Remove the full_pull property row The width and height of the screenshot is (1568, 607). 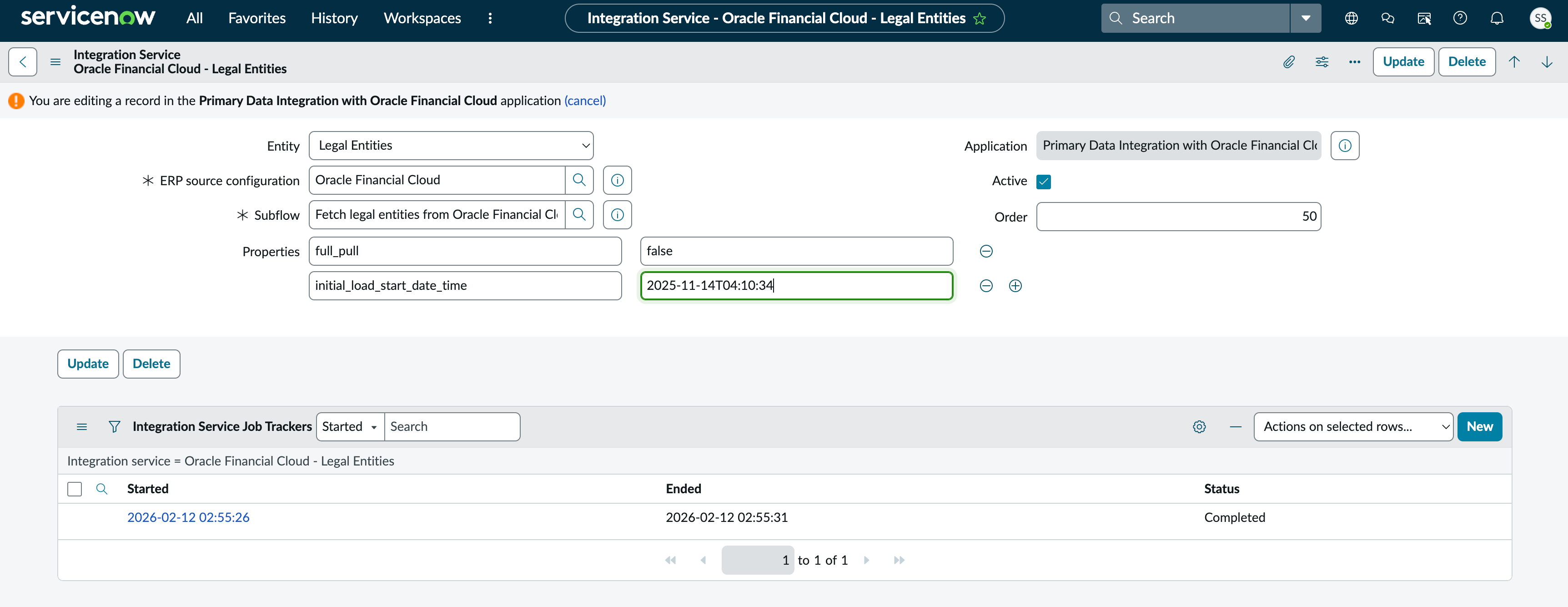pyautogui.click(x=986, y=252)
